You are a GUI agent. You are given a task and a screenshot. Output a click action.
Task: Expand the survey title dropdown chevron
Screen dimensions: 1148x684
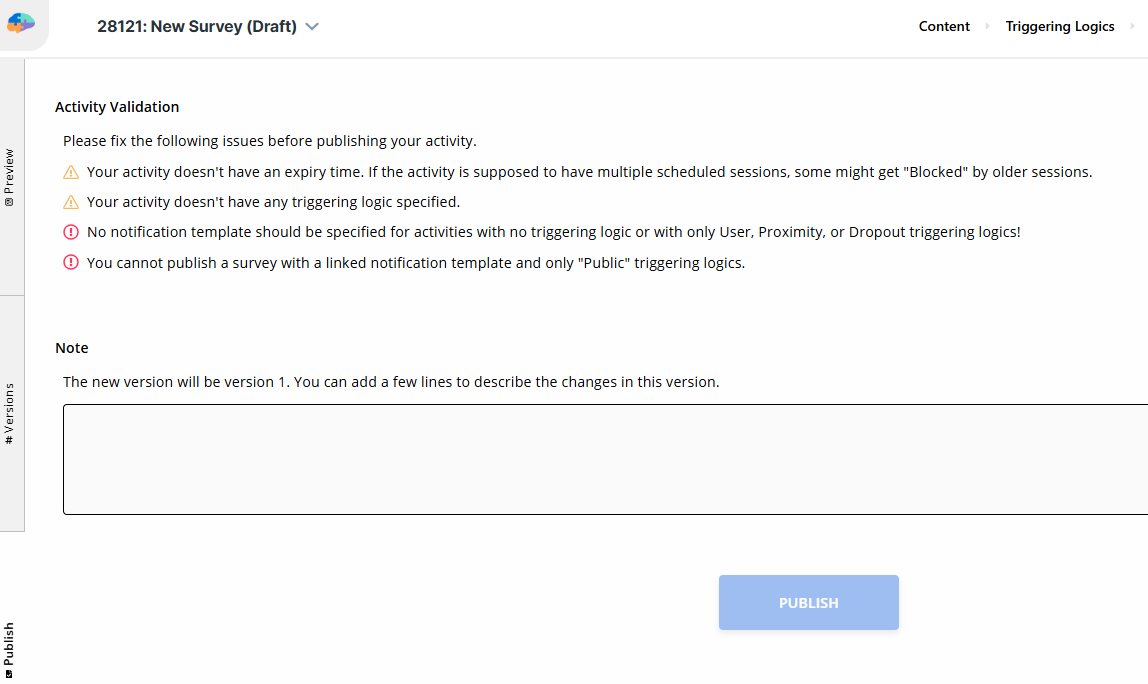click(x=312, y=27)
